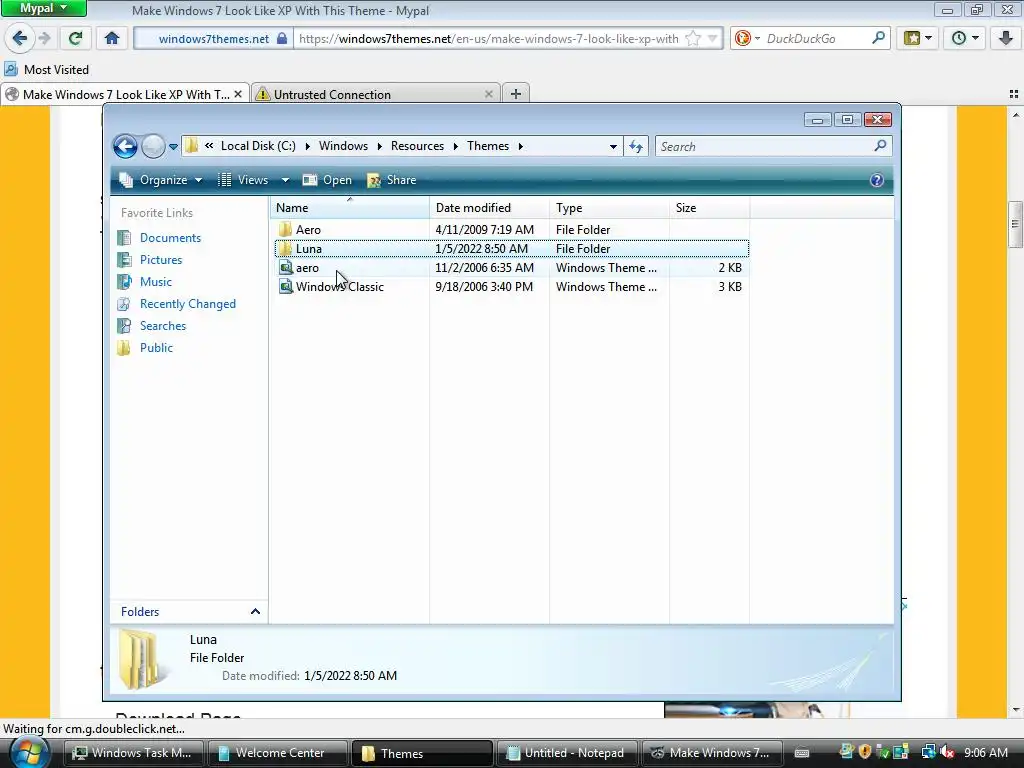Select the Luna folder icon
Screen dimensions: 1024x768
click(x=285, y=249)
